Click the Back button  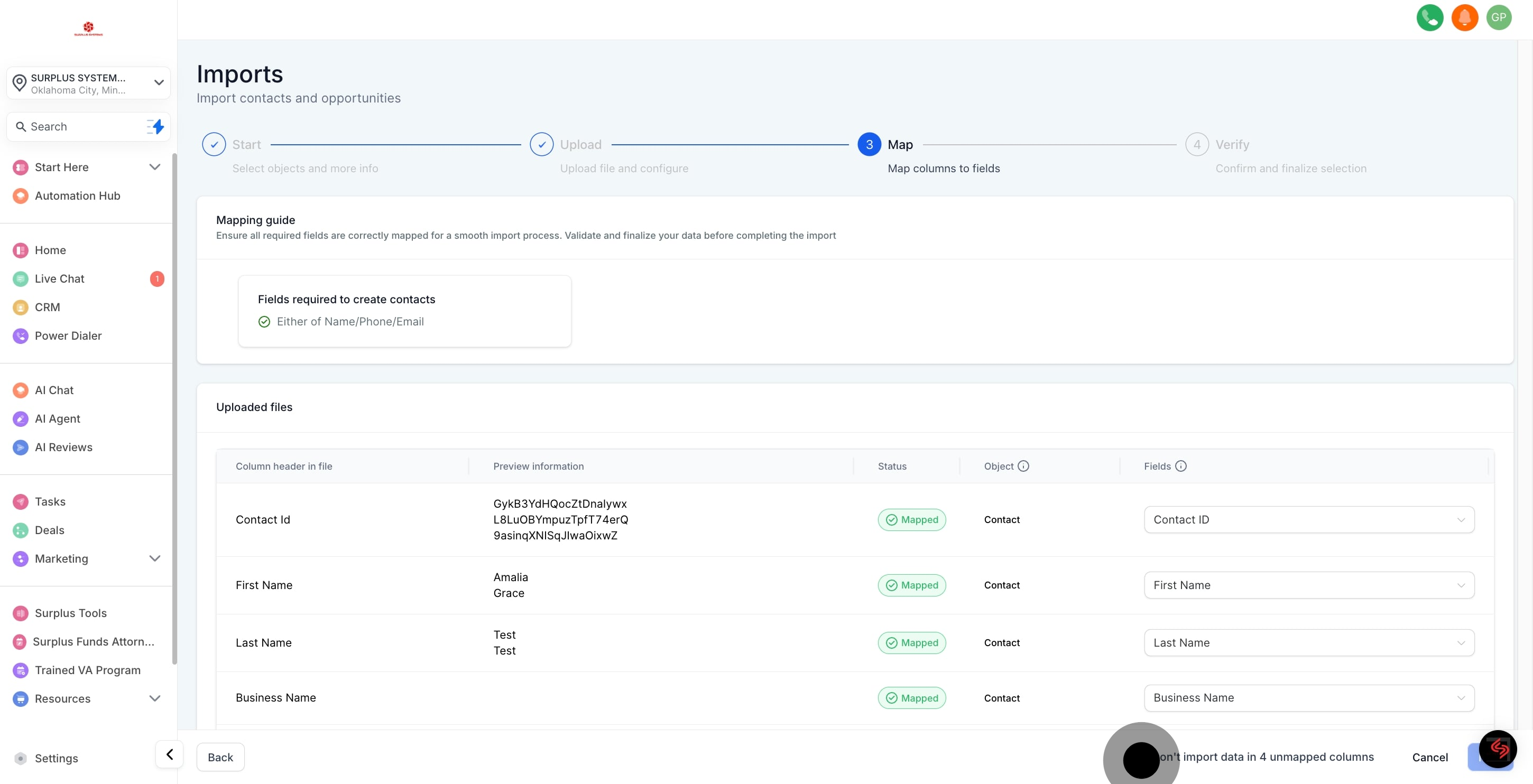220,757
